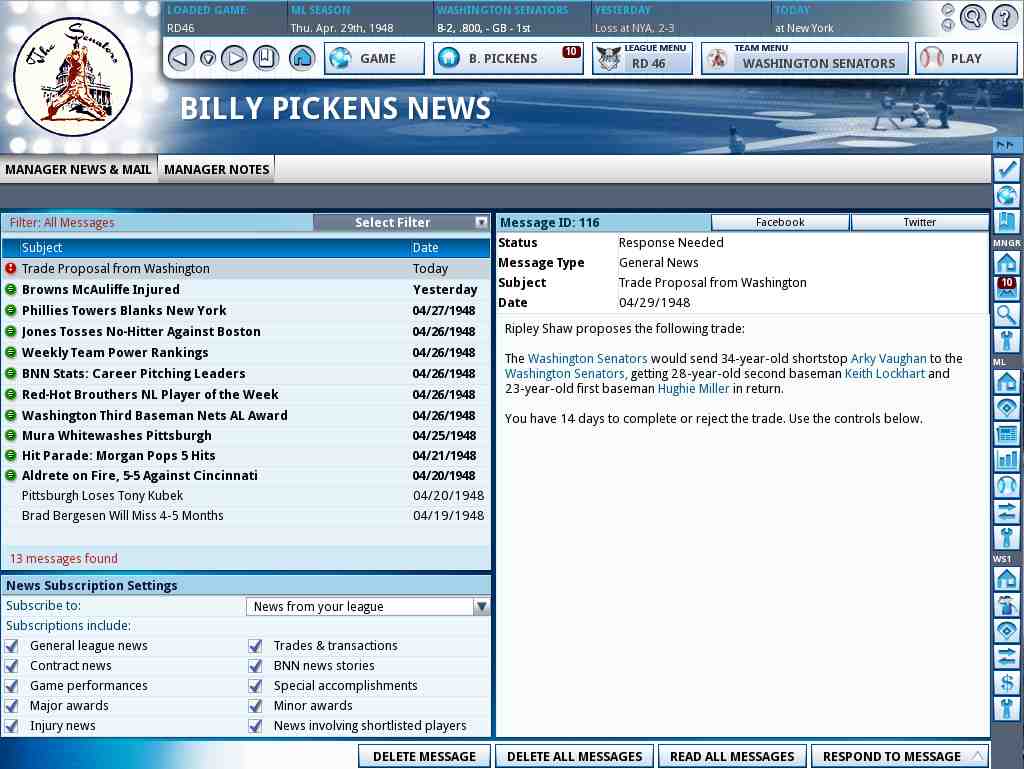This screenshot has width=1024, height=769.
Task: Open the Hughie Miller player link
Action: pos(693,388)
